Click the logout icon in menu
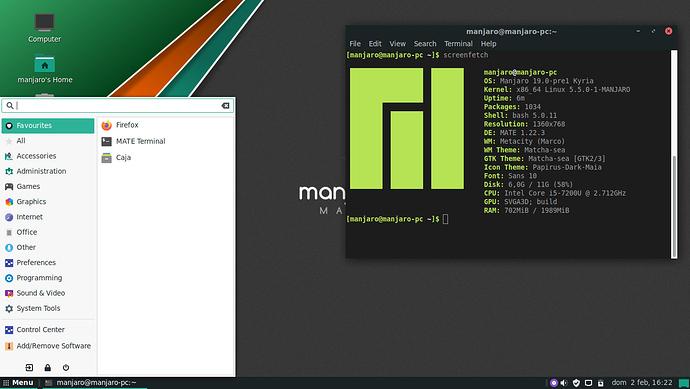 pyautogui.click(x=29, y=367)
